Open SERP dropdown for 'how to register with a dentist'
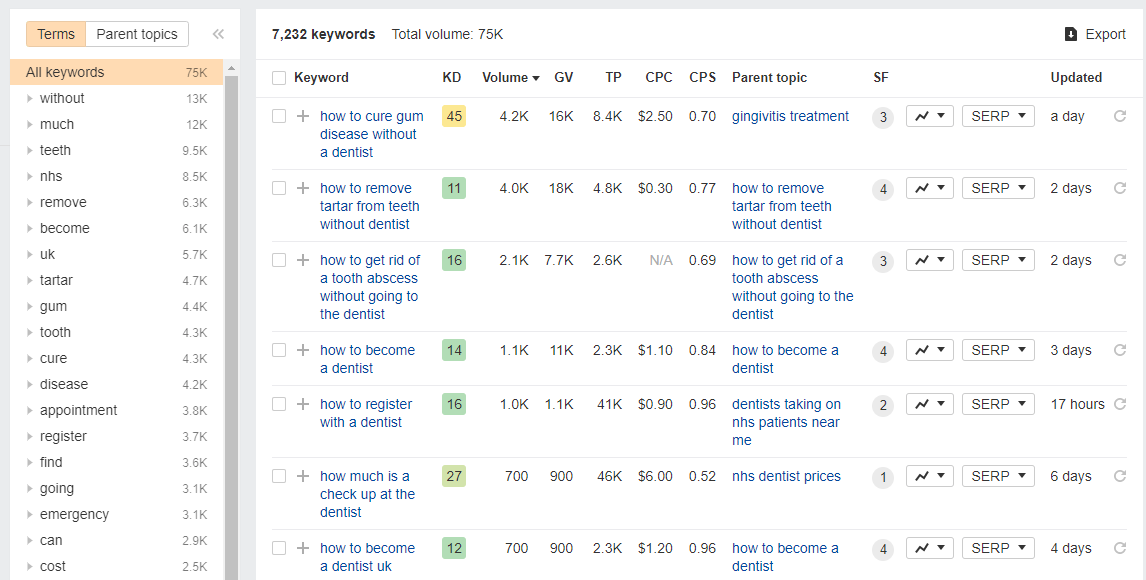The width and height of the screenshot is (1146, 580). [998, 404]
